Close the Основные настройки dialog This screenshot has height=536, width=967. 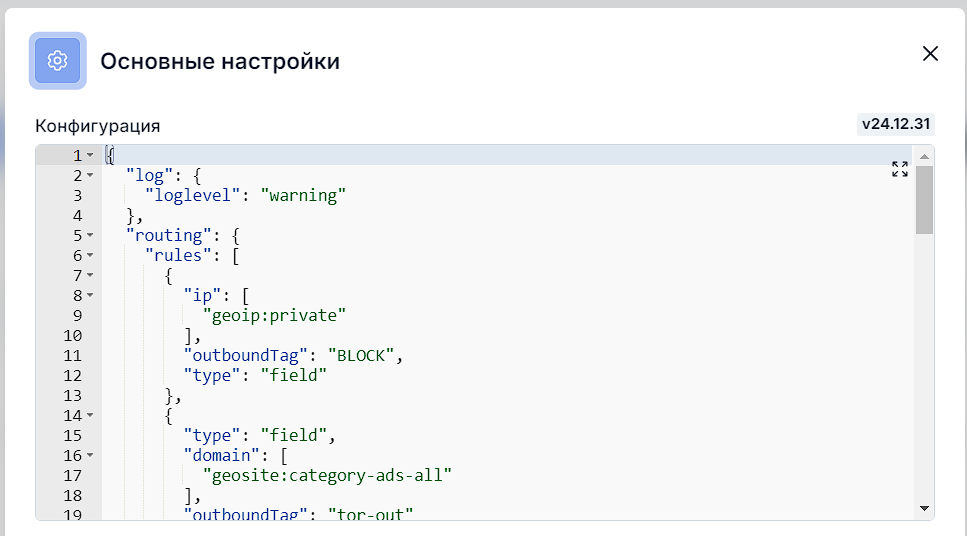point(930,54)
